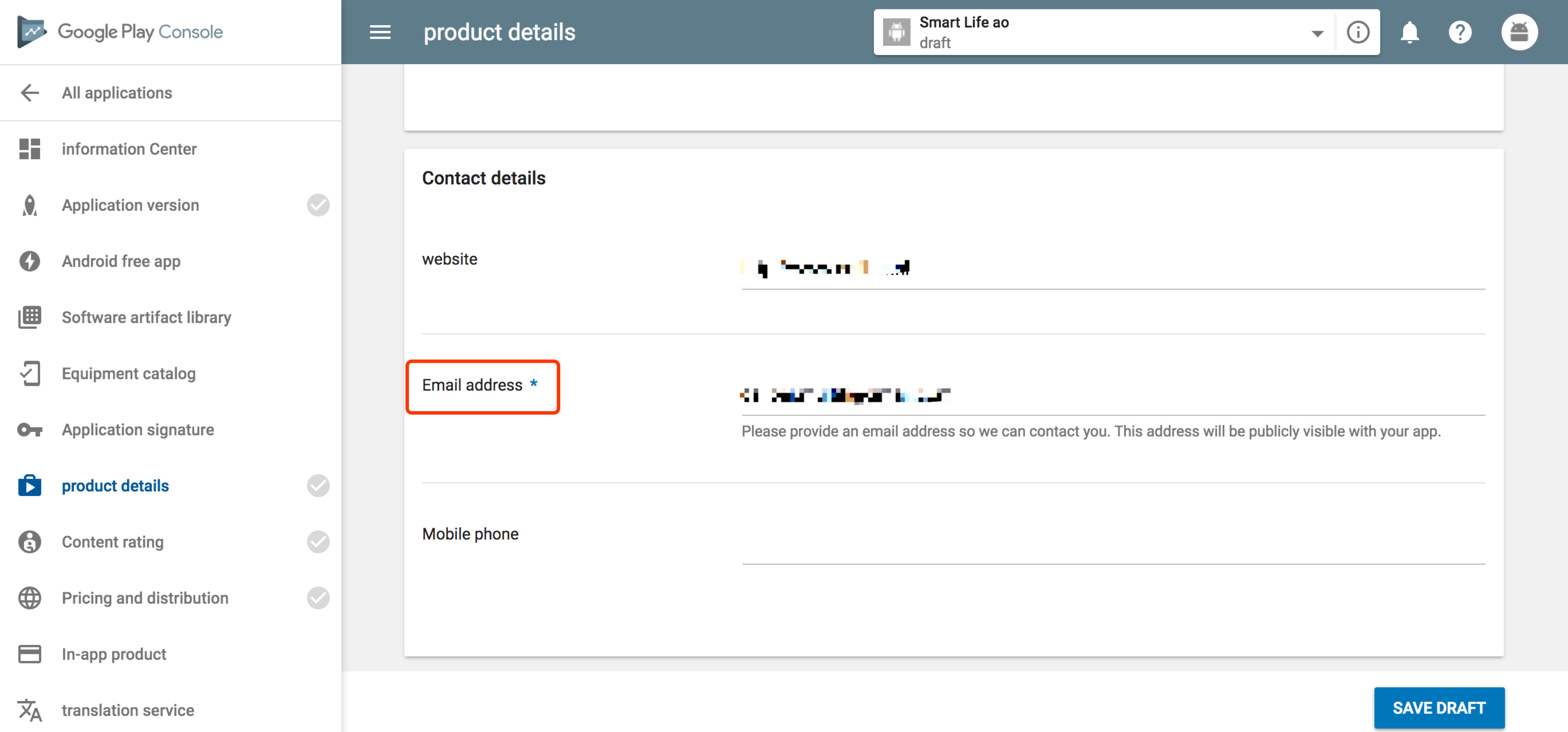This screenshot has width=1568, height=732.
Task: Click the website label
Action: point(449,259)
